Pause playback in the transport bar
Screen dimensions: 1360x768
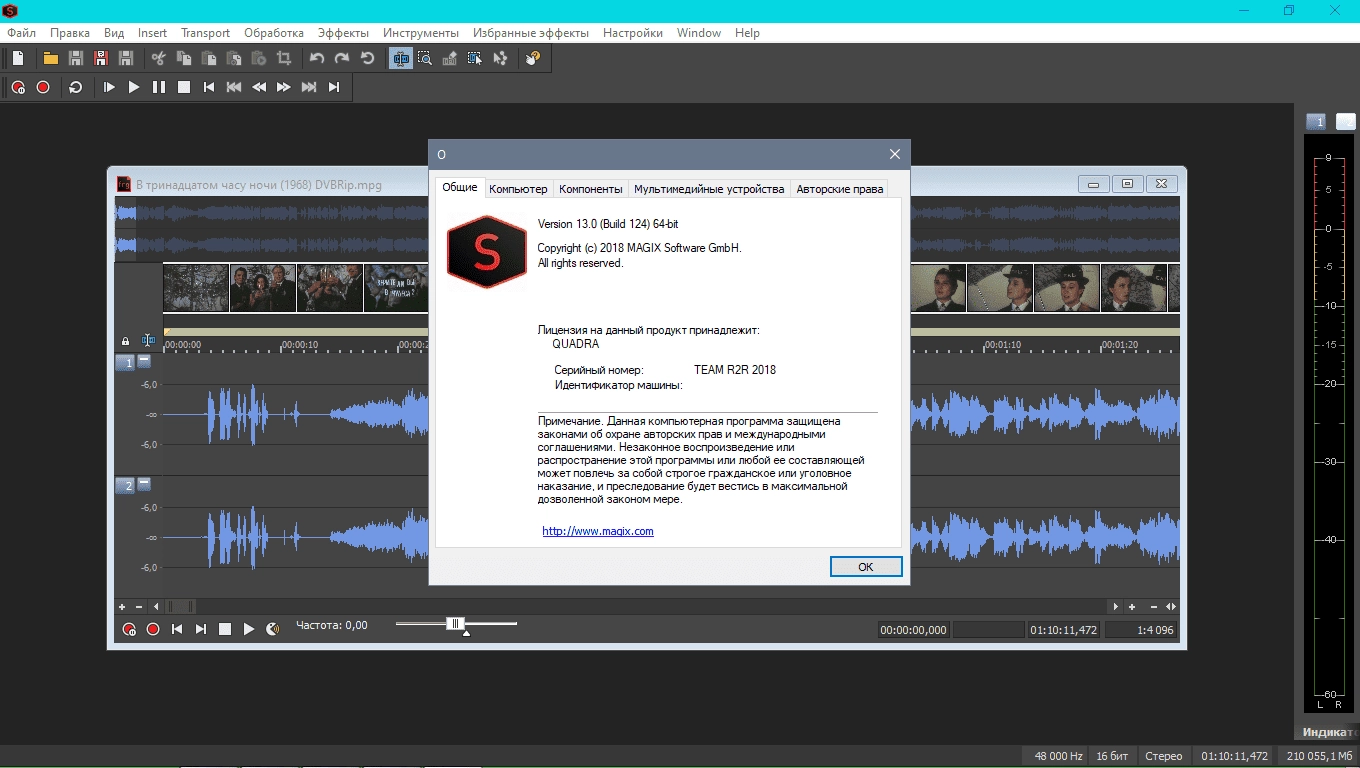159,87
